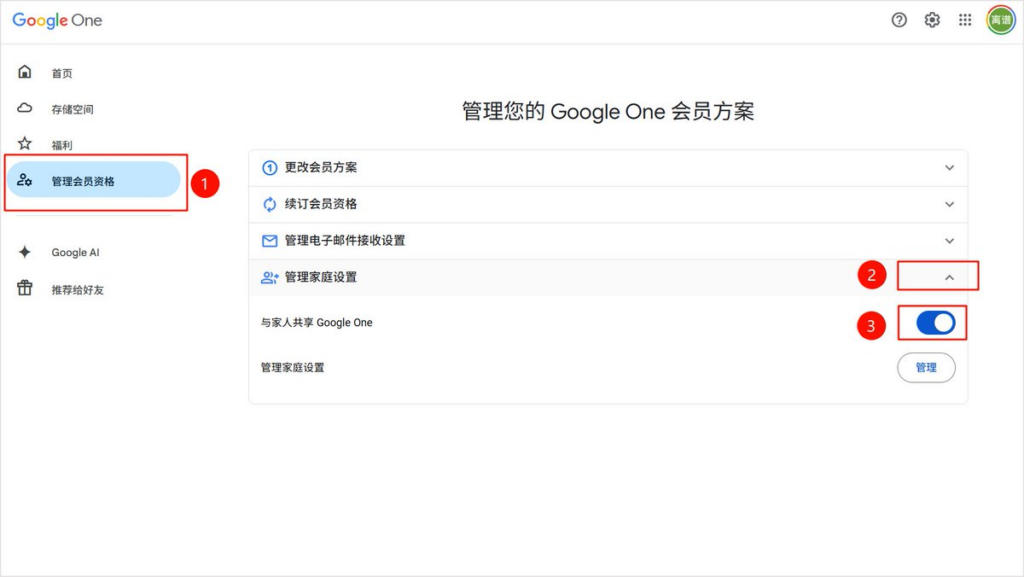The width and height of the screenshot is (1024, 577).
Task: Expand the 更改会员方案 section
Action: 948,168
